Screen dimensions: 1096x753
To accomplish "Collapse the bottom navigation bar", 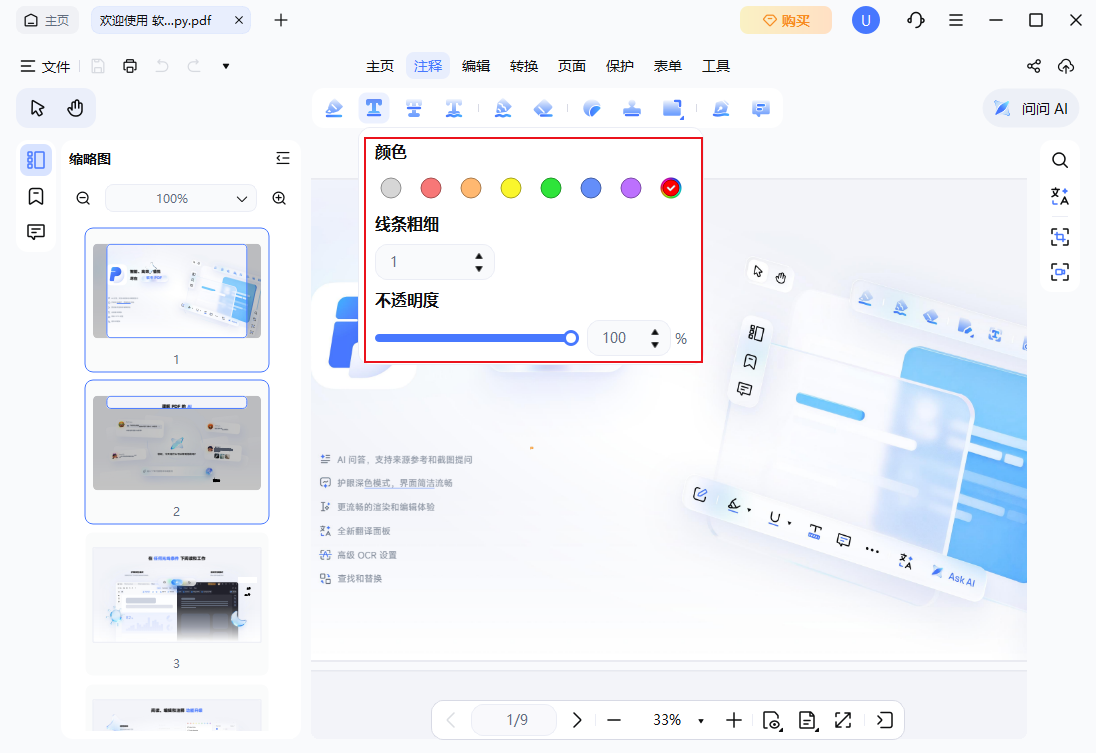I will (884, 720).
